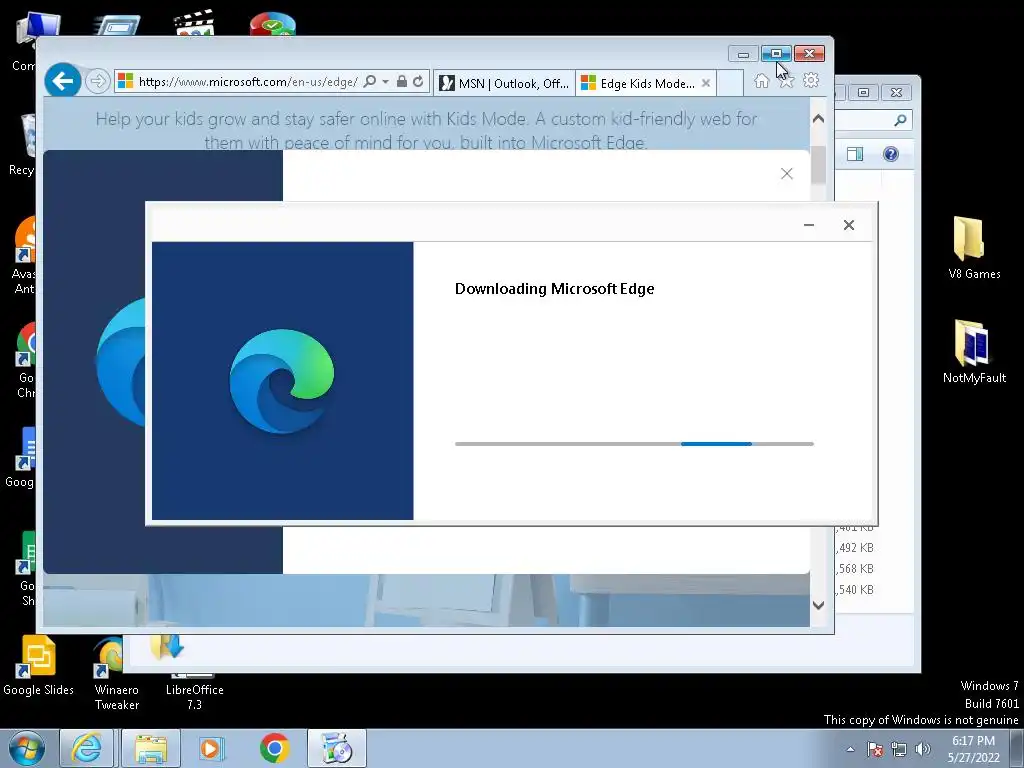
Task: Select the Winaero Tweaker desktop shortcut
Action: point(117,674)
